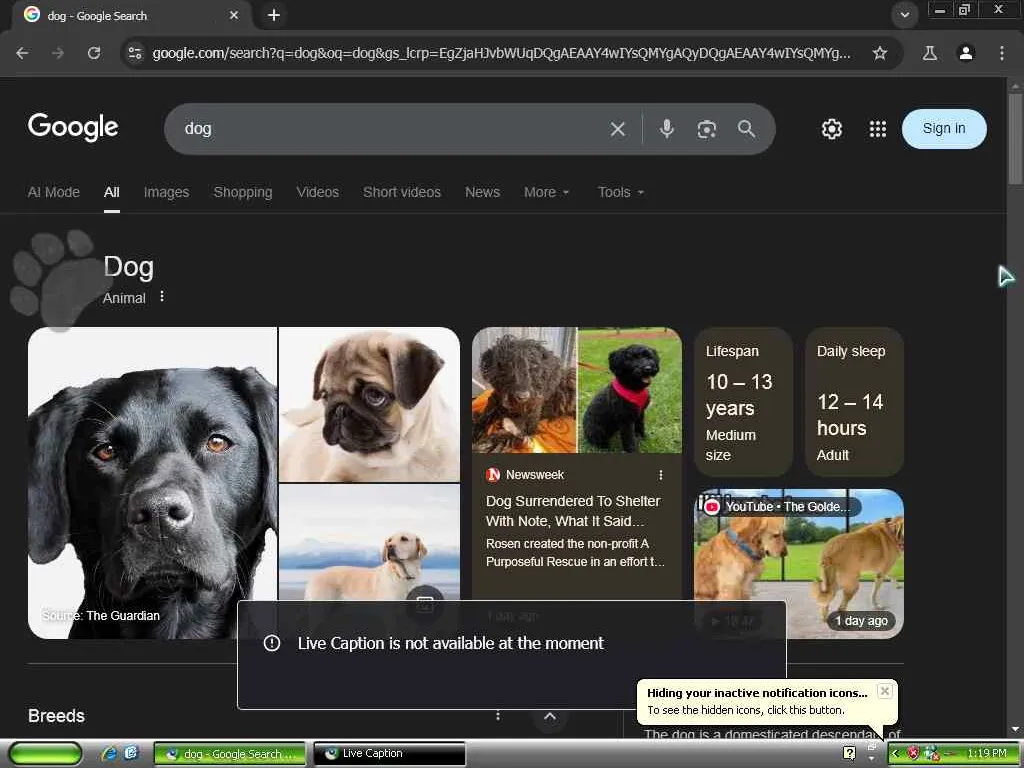Viewport: 1024px width, 768px height.
Task: Open tab search dropdown arrow
Action: 904,15
